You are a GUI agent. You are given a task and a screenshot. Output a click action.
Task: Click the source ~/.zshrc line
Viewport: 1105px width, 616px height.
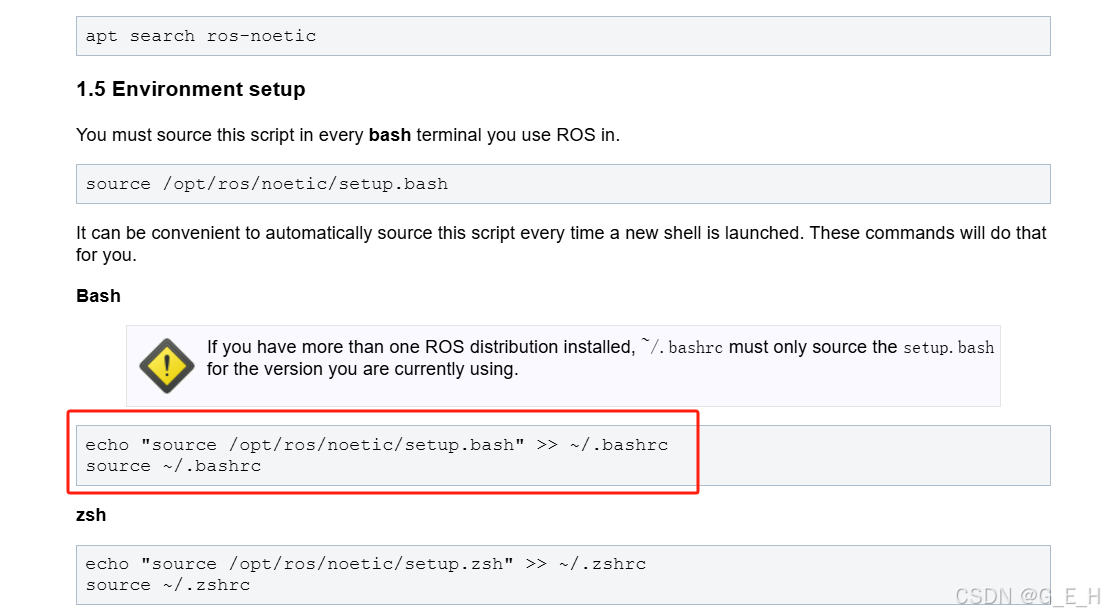pos(168,585)
